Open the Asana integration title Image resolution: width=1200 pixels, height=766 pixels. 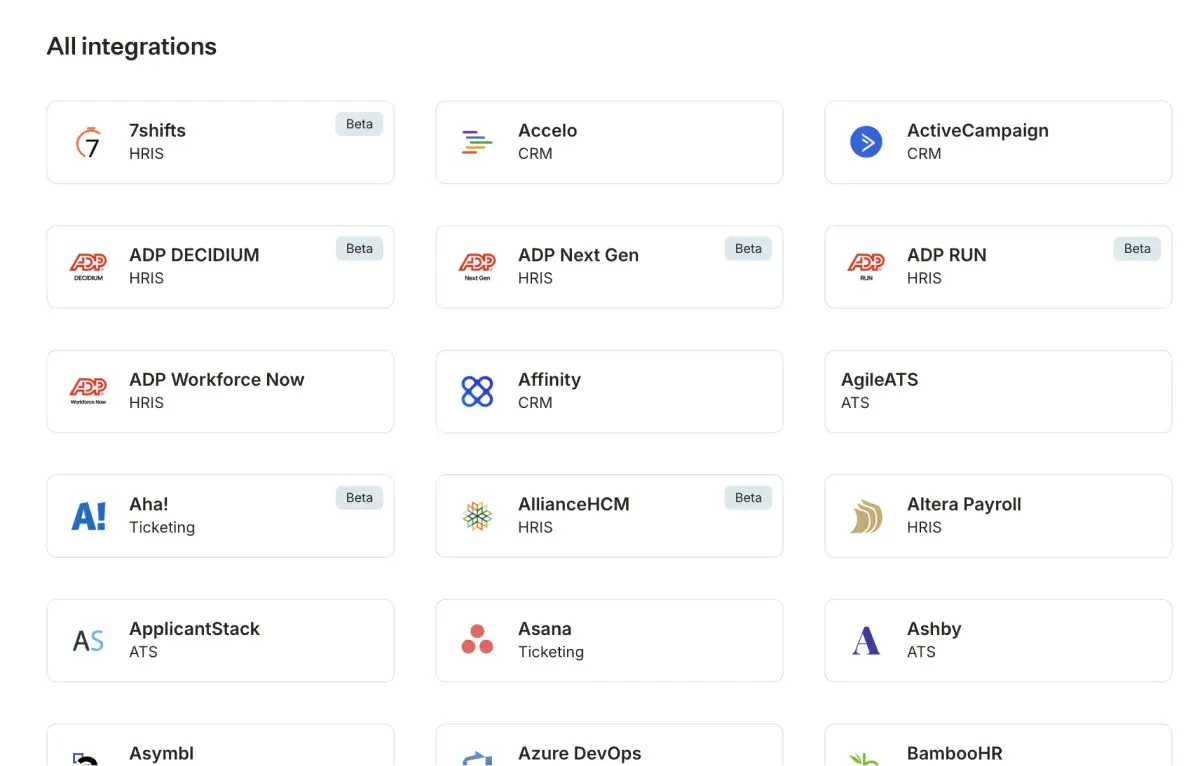[x=544, y=629]
